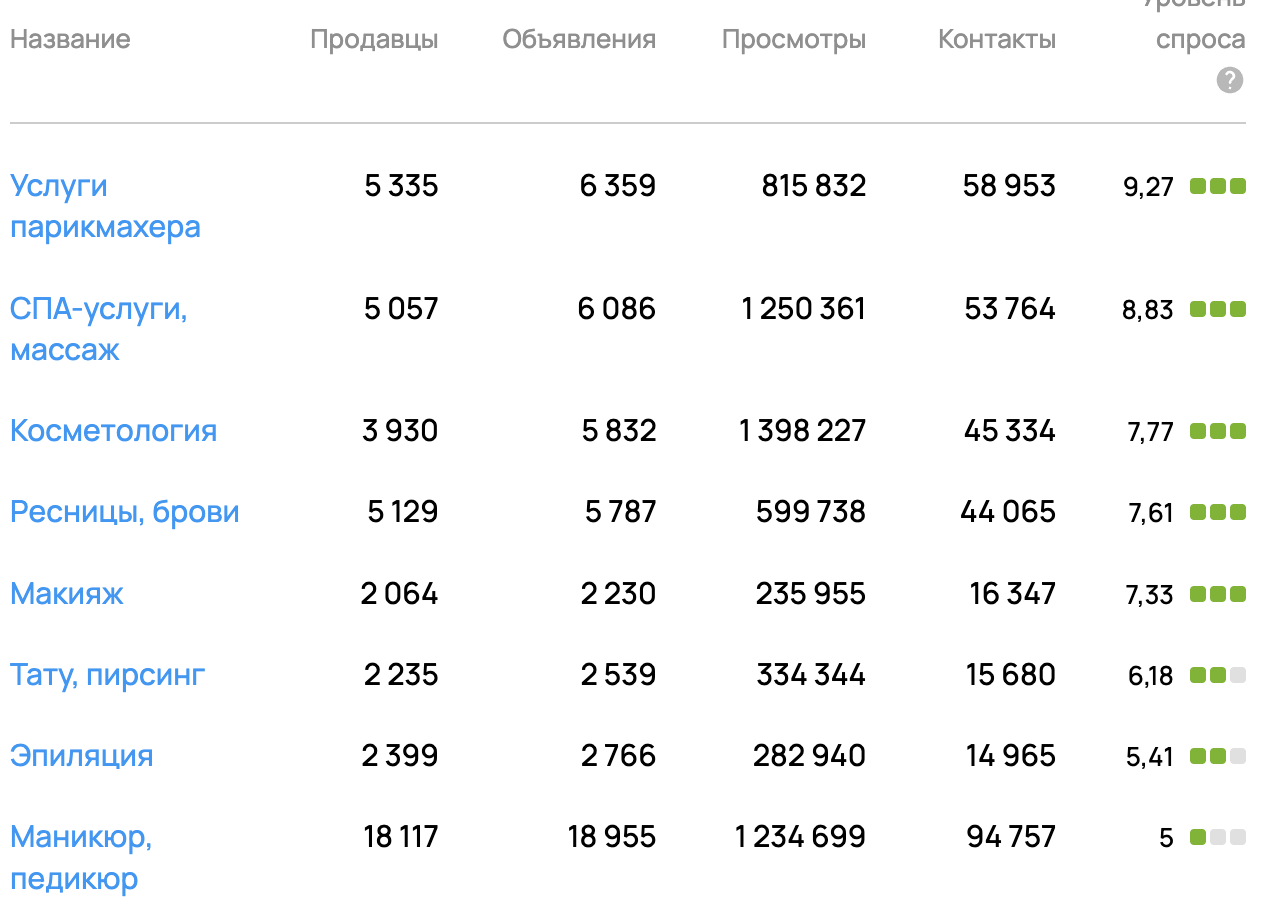Sort table by Контакты column header
The height and width of the screenshot is (916, 1280).
(x=997, y=39)
